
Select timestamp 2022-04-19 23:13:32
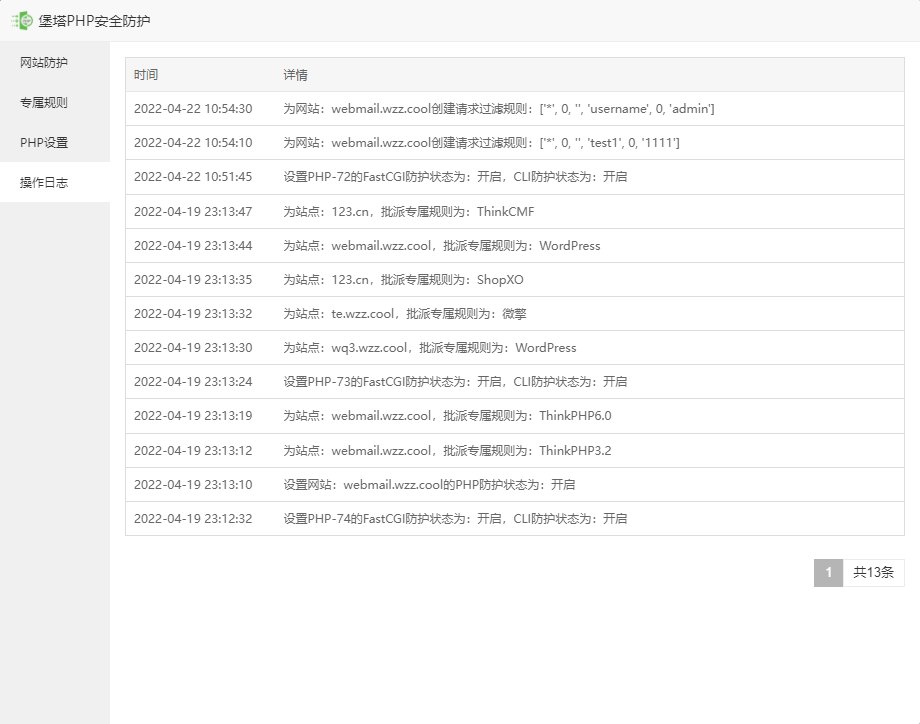(x=193, y=313)
